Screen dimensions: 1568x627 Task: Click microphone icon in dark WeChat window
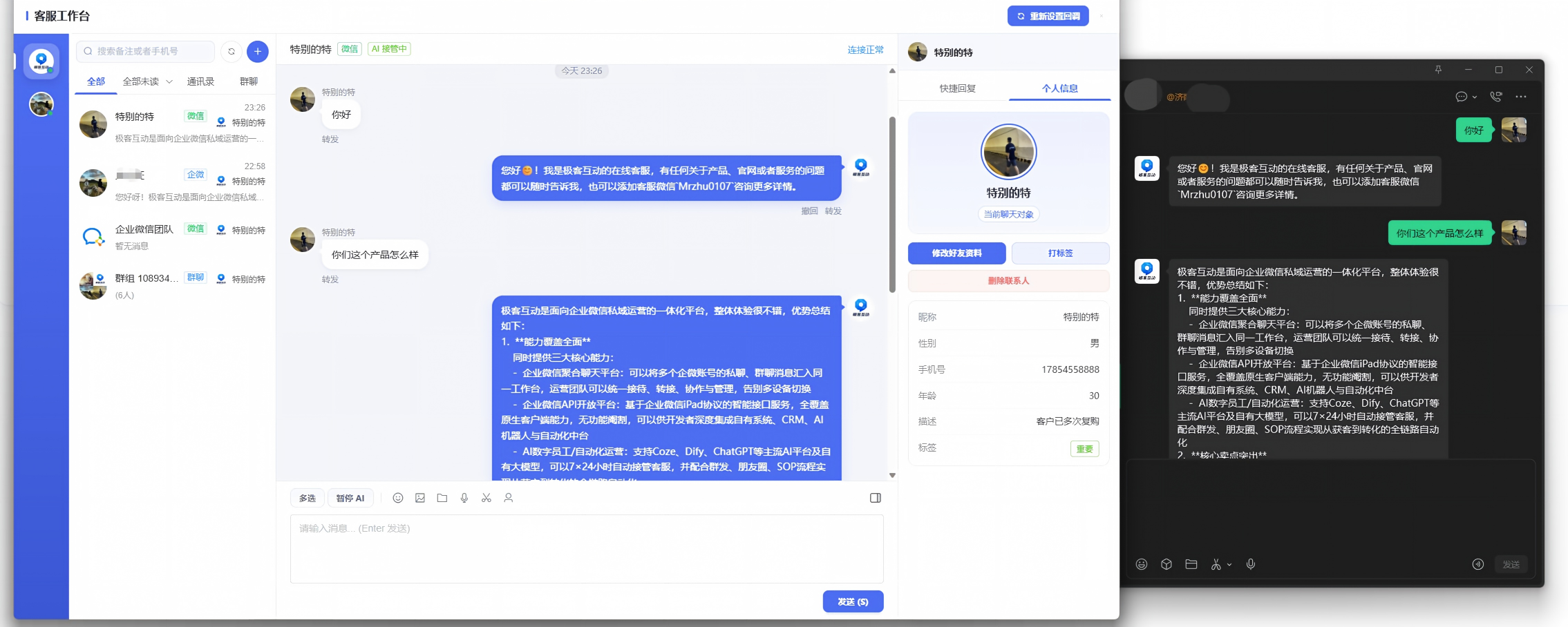click(1251, 564)
